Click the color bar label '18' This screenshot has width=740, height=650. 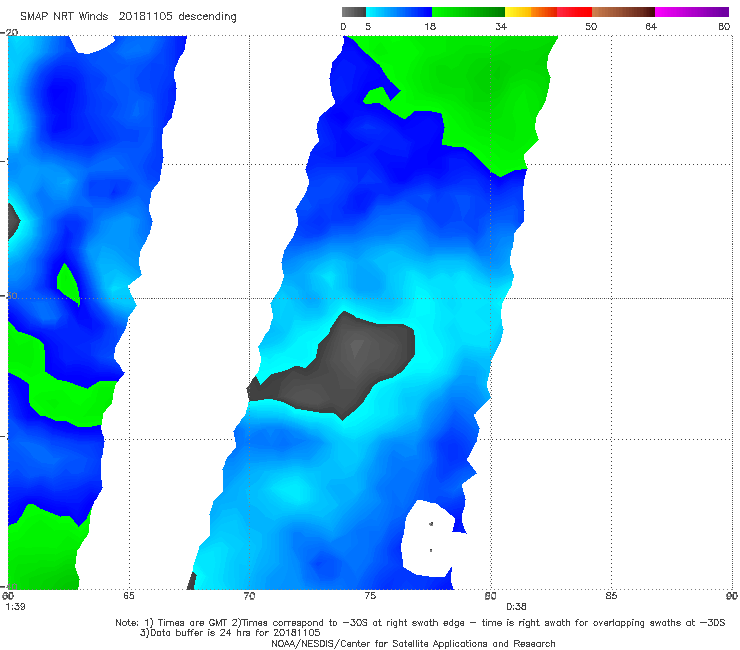tap(430, 27)
